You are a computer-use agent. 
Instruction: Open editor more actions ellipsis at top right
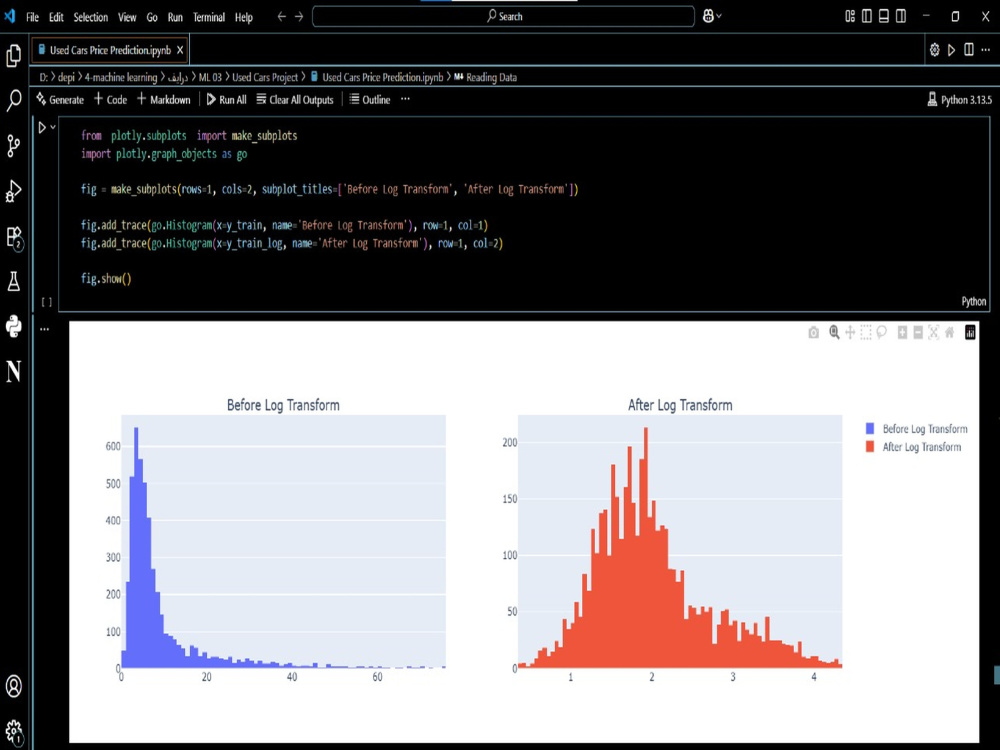[985, 50]
